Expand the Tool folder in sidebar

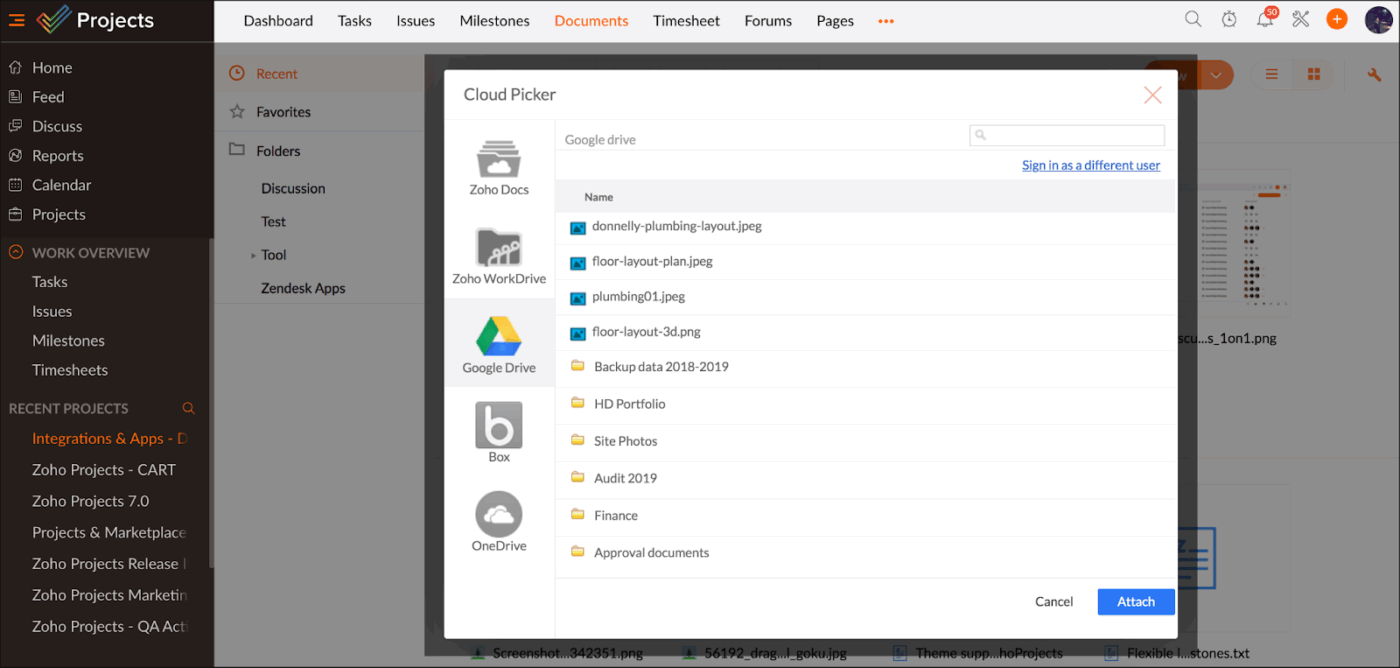pyautogui.click(x=253, y=254)
